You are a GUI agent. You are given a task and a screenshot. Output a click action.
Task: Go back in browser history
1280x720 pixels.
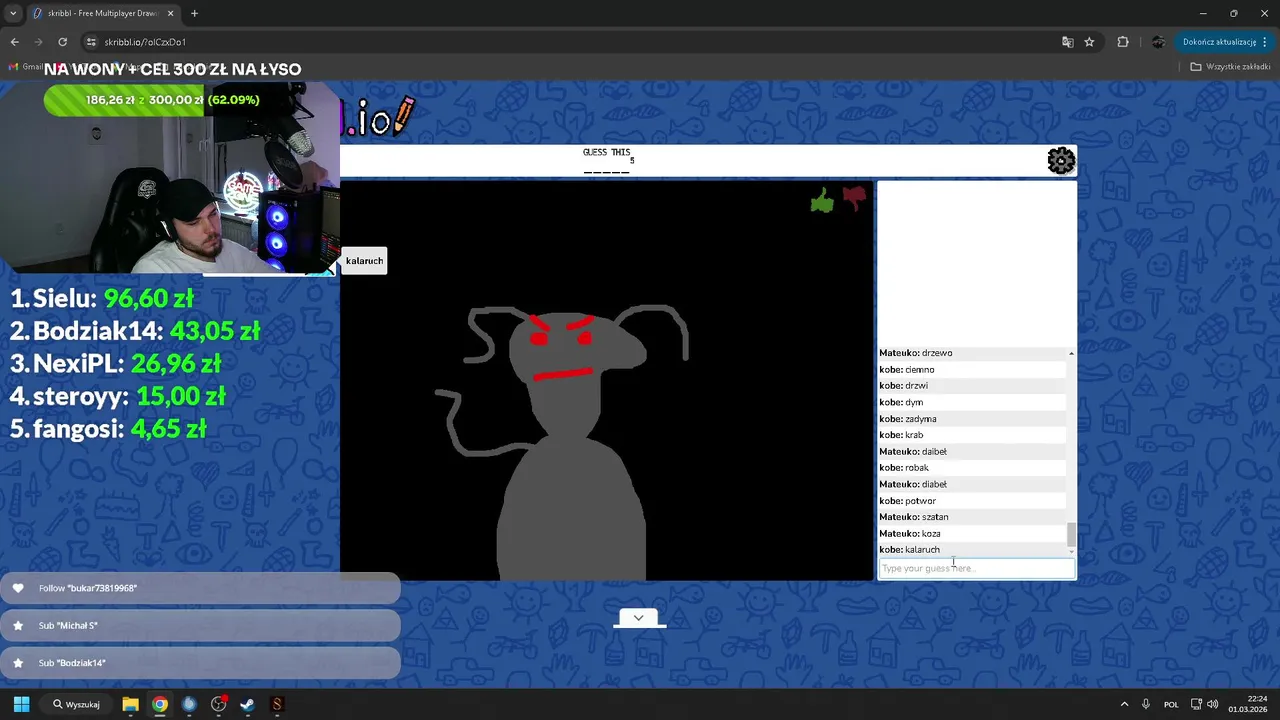[x=14, y=42]
